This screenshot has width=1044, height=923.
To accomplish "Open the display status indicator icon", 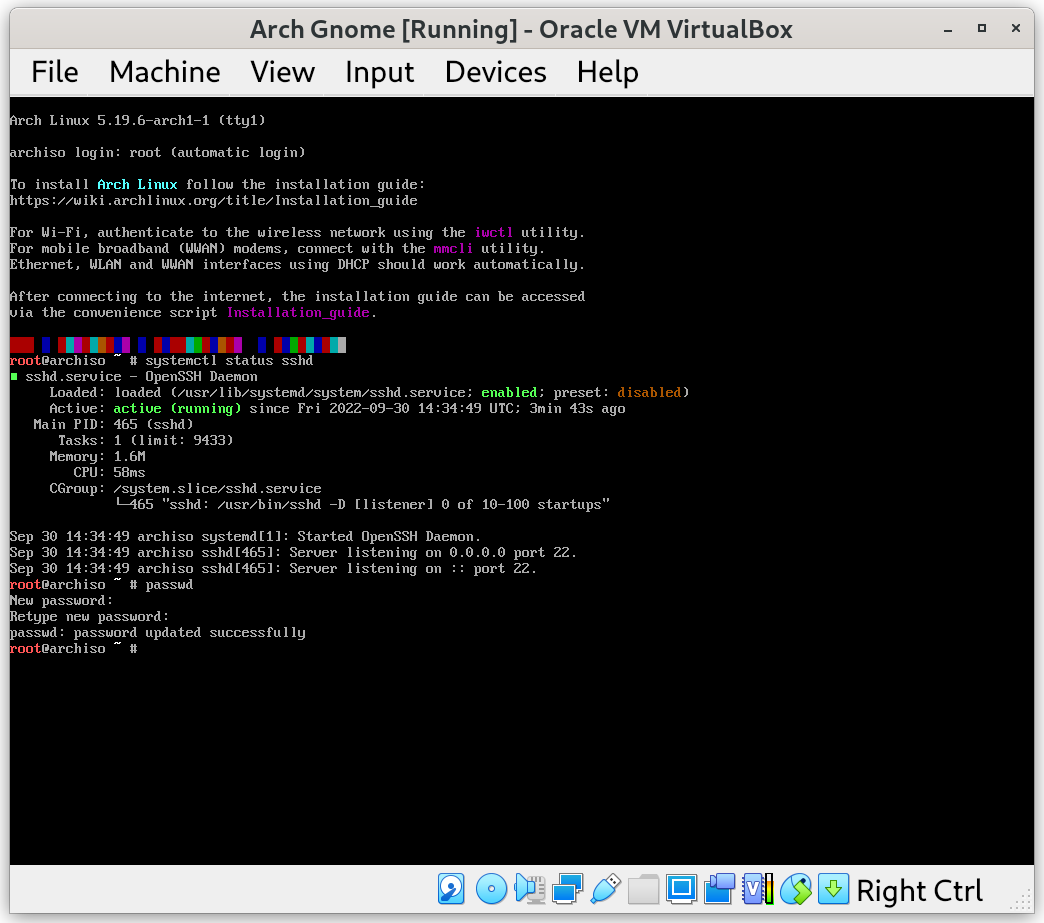I will tap(681, 888).
